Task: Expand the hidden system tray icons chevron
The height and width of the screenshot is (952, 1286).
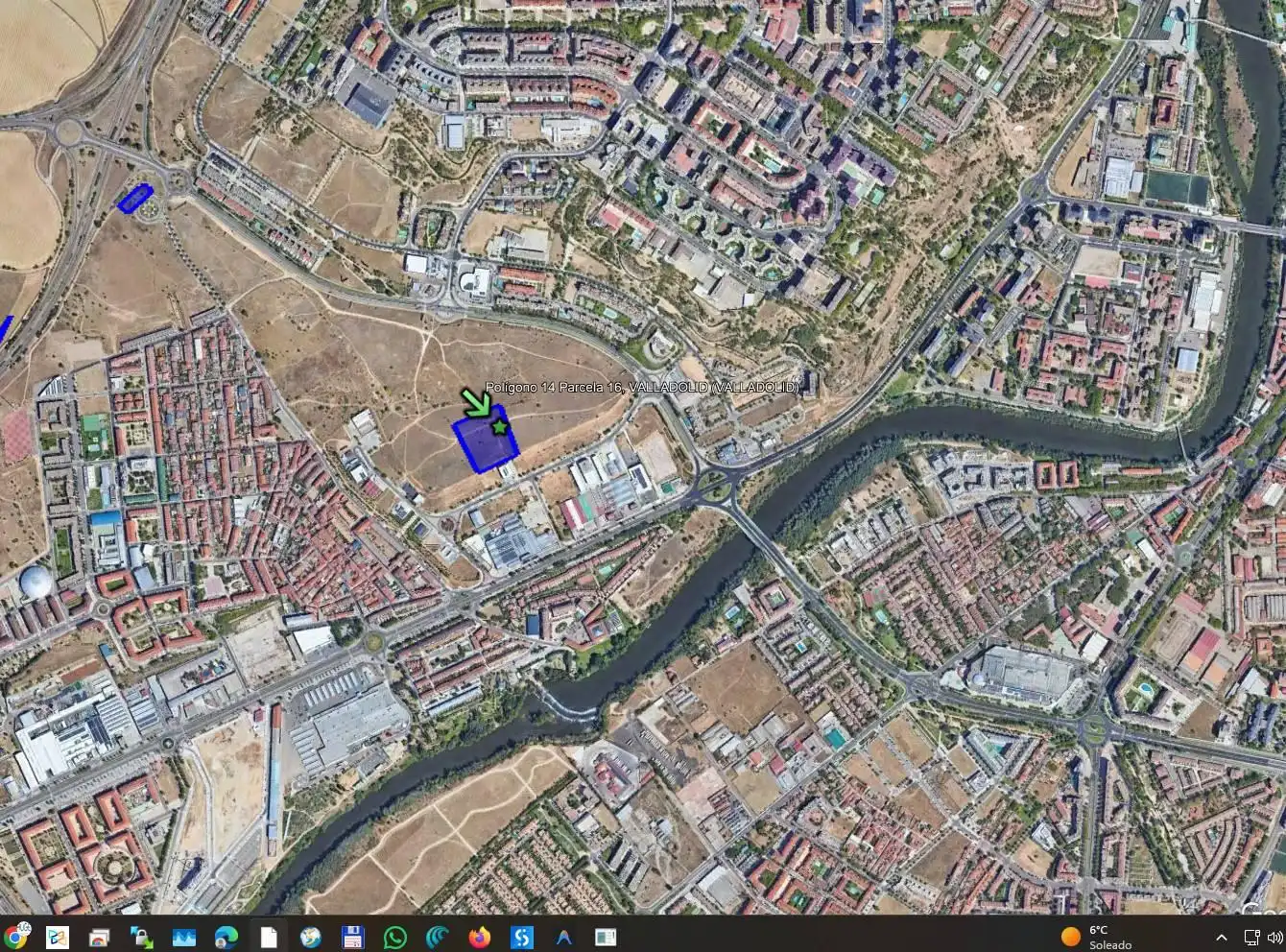Action: (x=1221, y=938)
